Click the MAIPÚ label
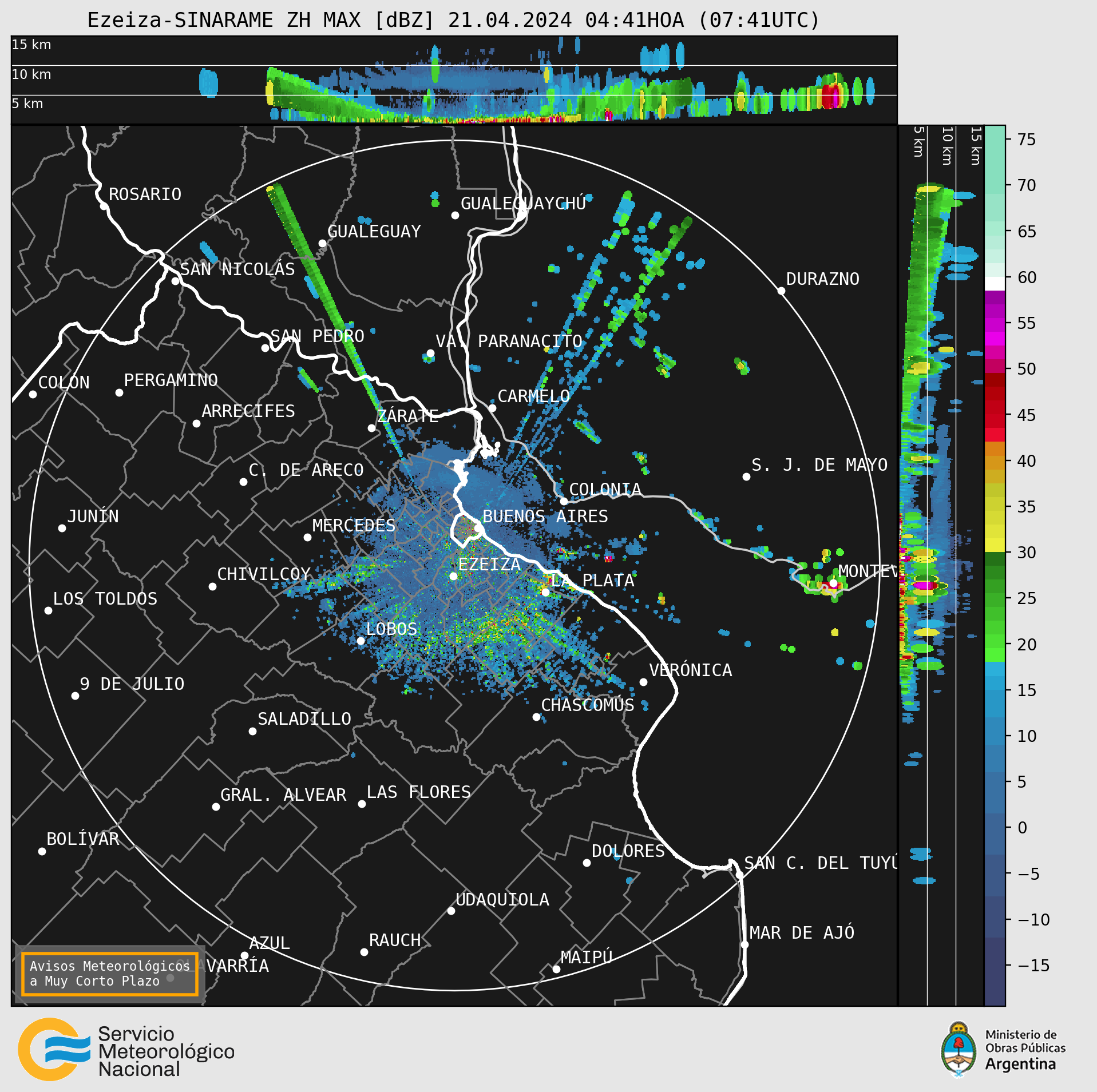Viewport: 1097px width, 1092px height. tap(587, 957)
